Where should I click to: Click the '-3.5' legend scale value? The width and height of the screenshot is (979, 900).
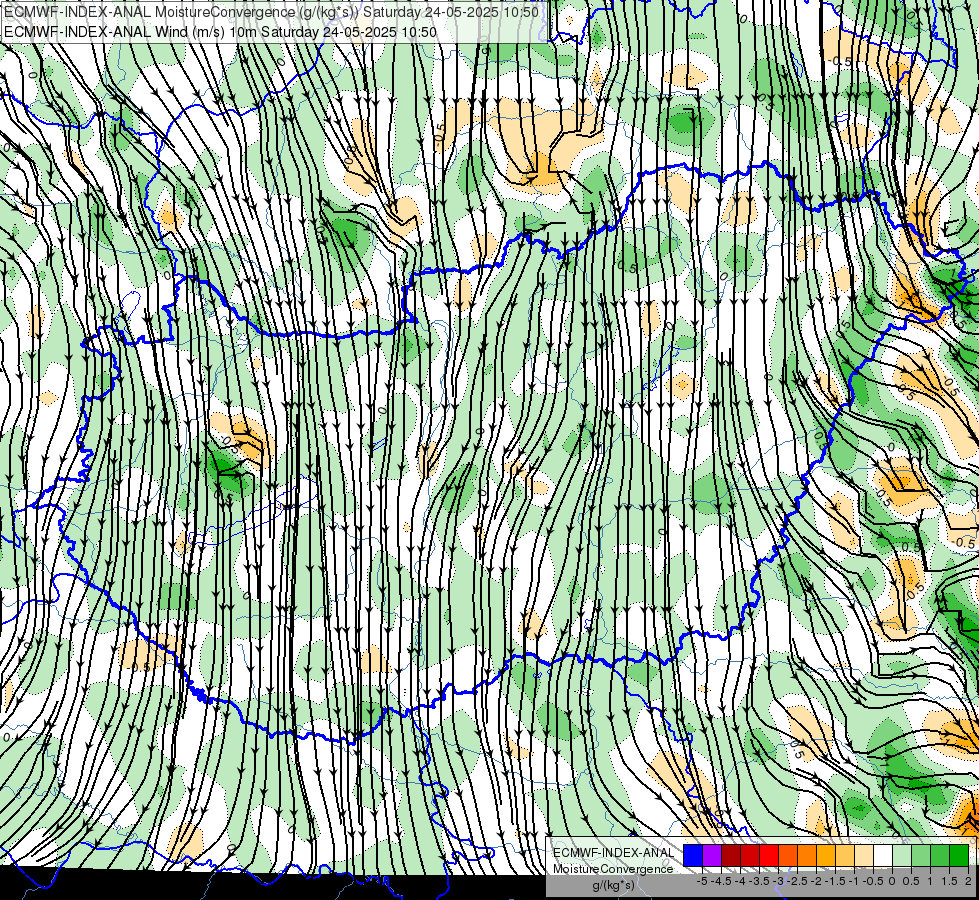coord(759,881)
